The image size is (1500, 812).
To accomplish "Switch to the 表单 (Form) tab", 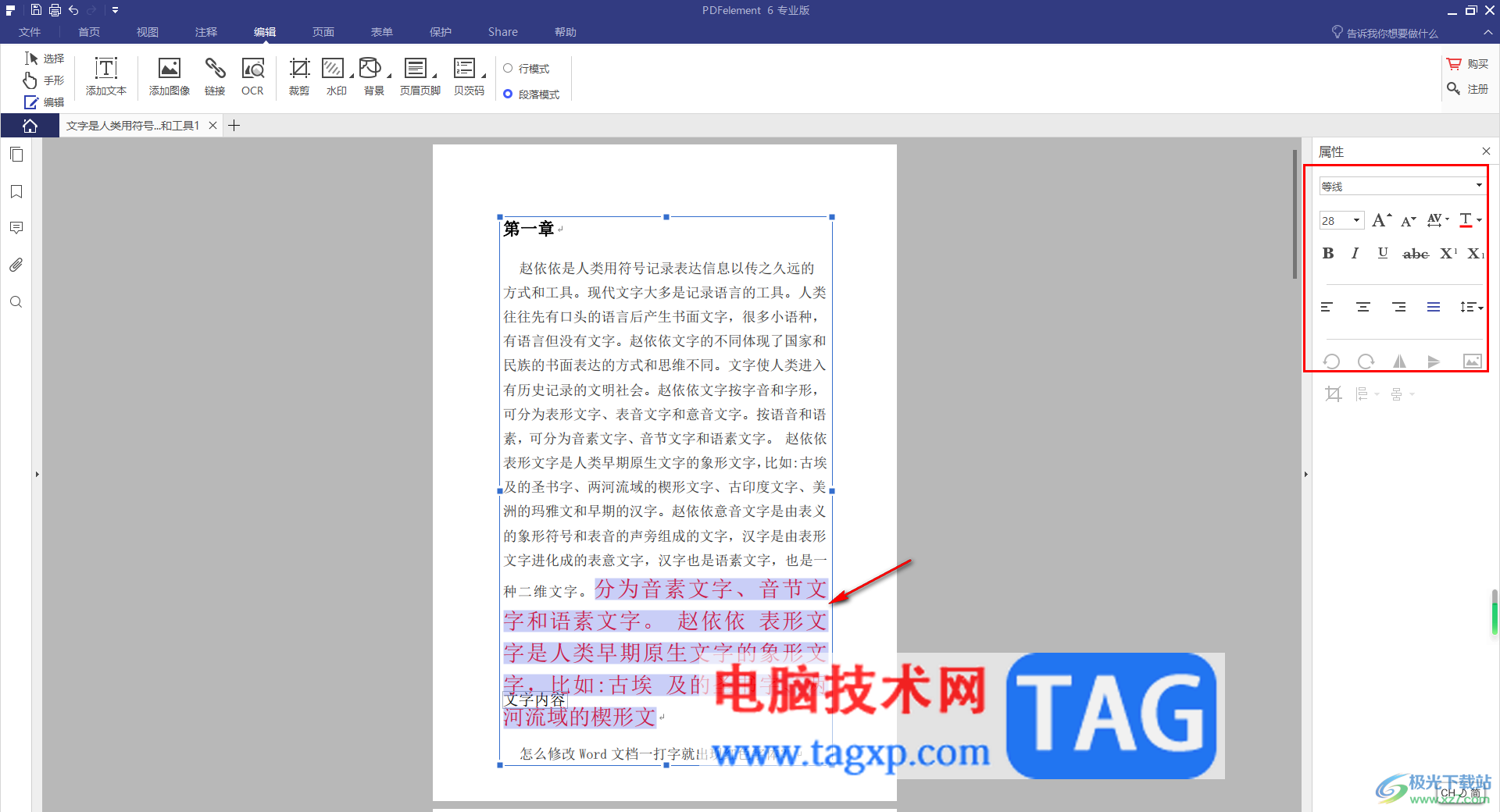I will click(x=382, y=32).
